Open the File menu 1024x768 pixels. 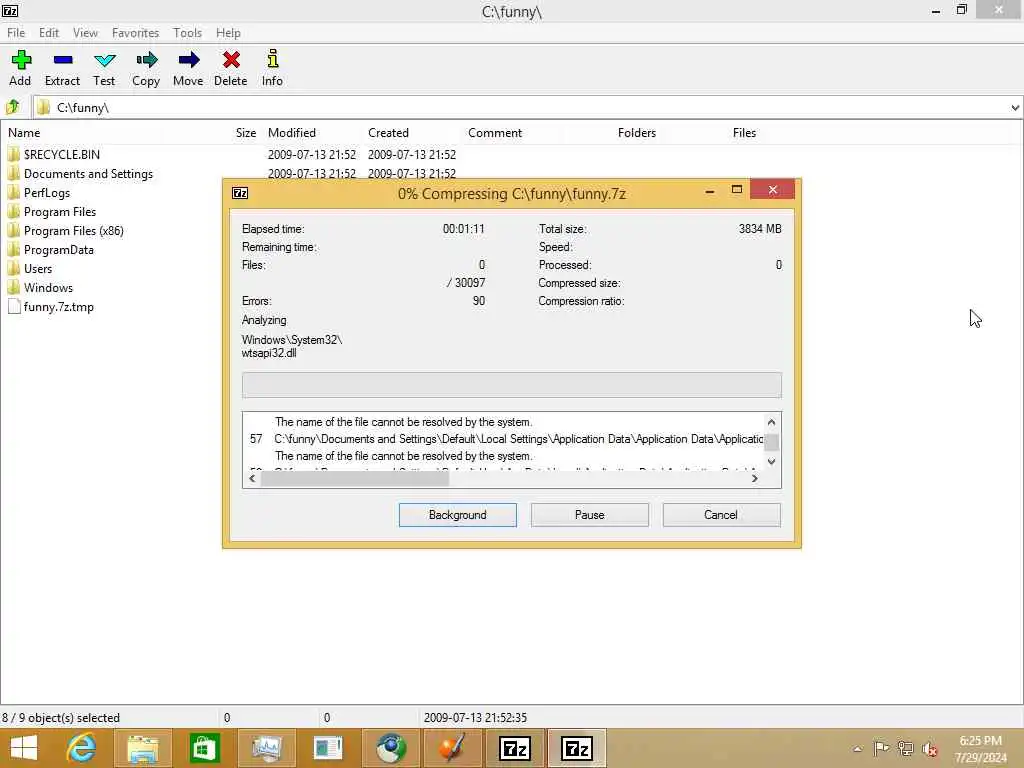pyautogui.click(x=16, y=33)
